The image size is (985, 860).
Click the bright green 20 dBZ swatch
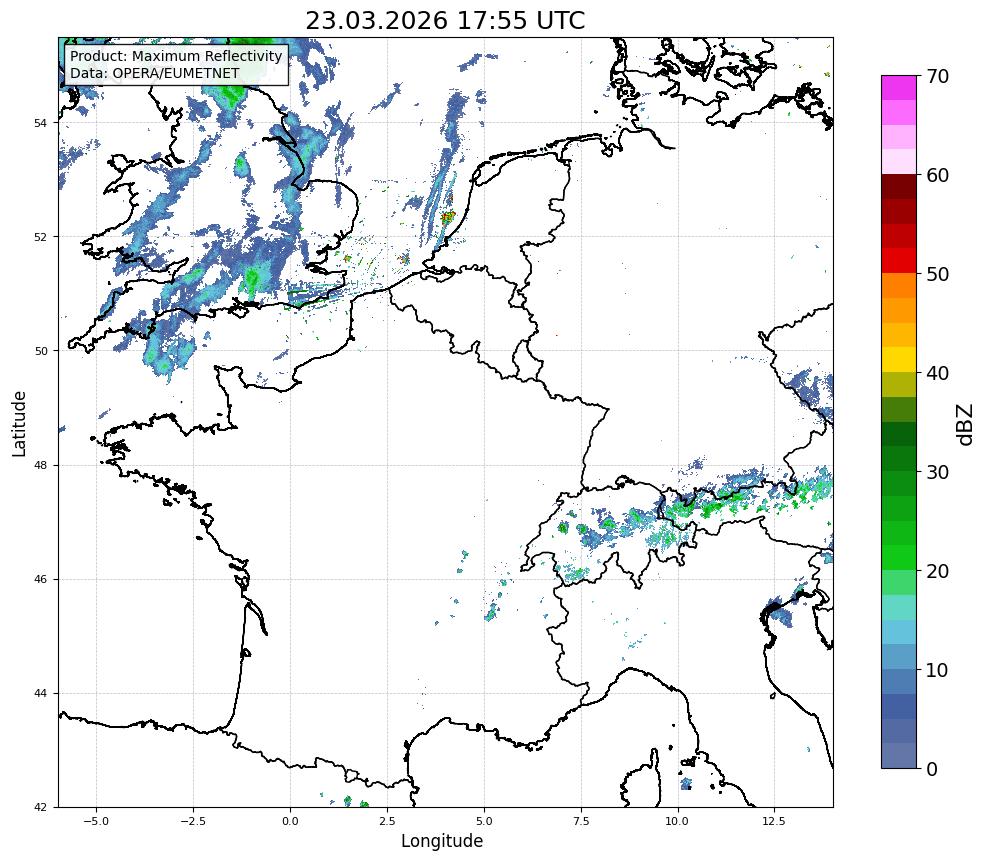899,558
